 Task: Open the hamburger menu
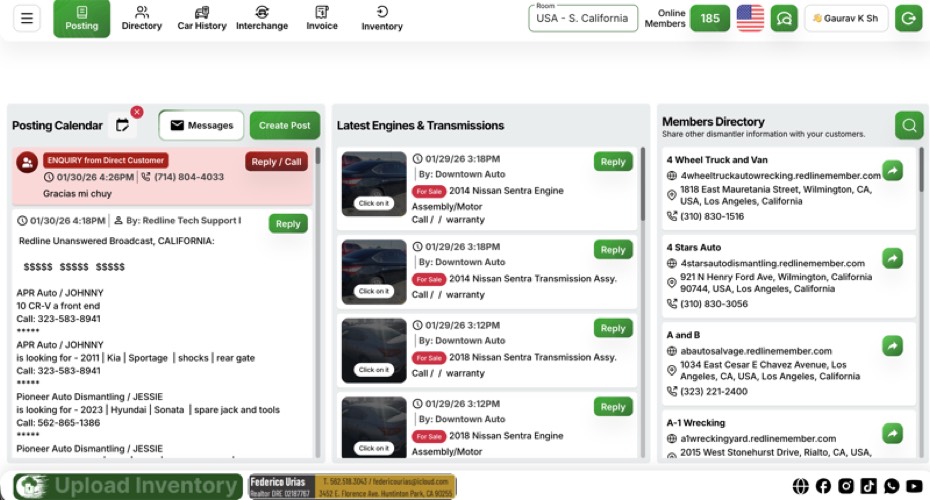[x=27, y=18]
